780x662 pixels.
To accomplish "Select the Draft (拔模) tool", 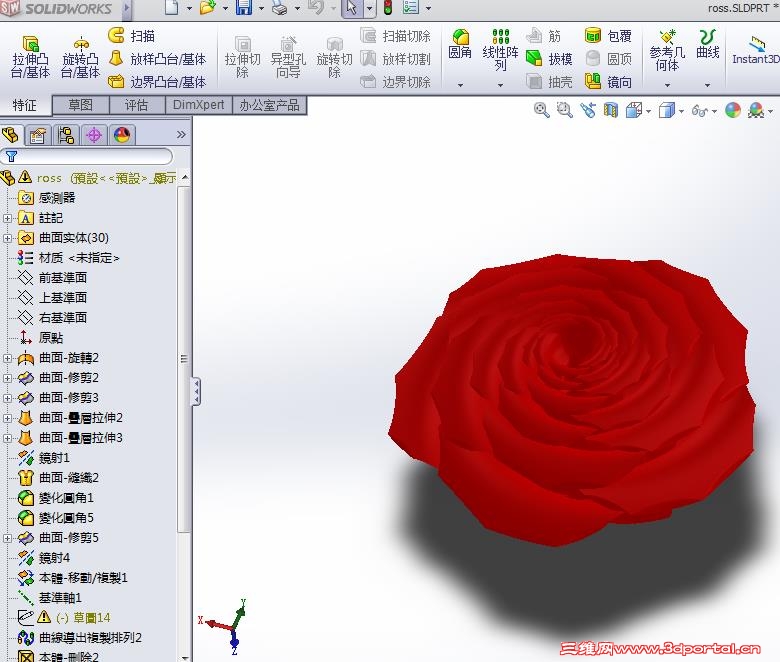I will [x=549, y=59].
